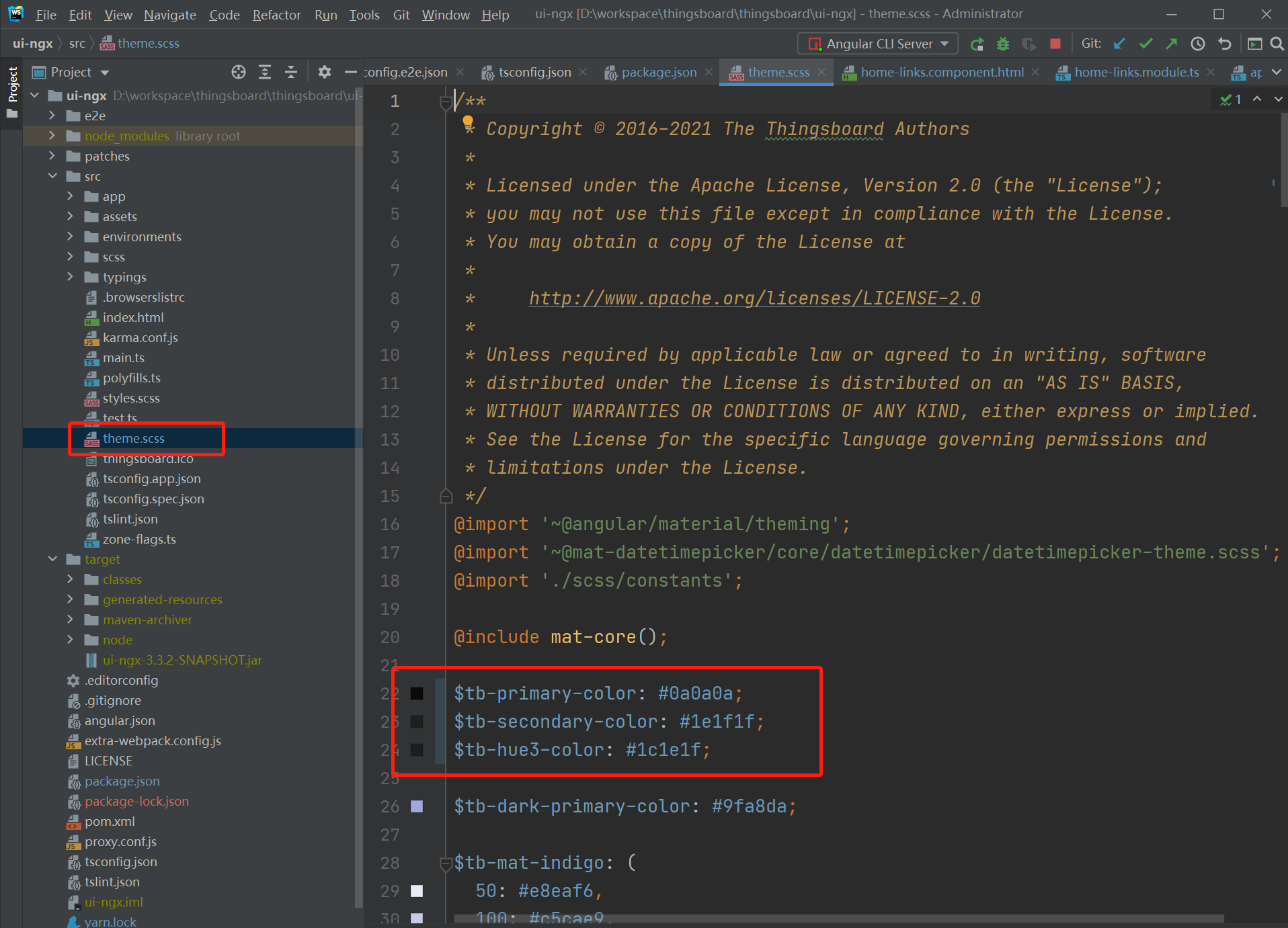Fold the $tb-mat-indigo map at line 28

tap(445, 863)
